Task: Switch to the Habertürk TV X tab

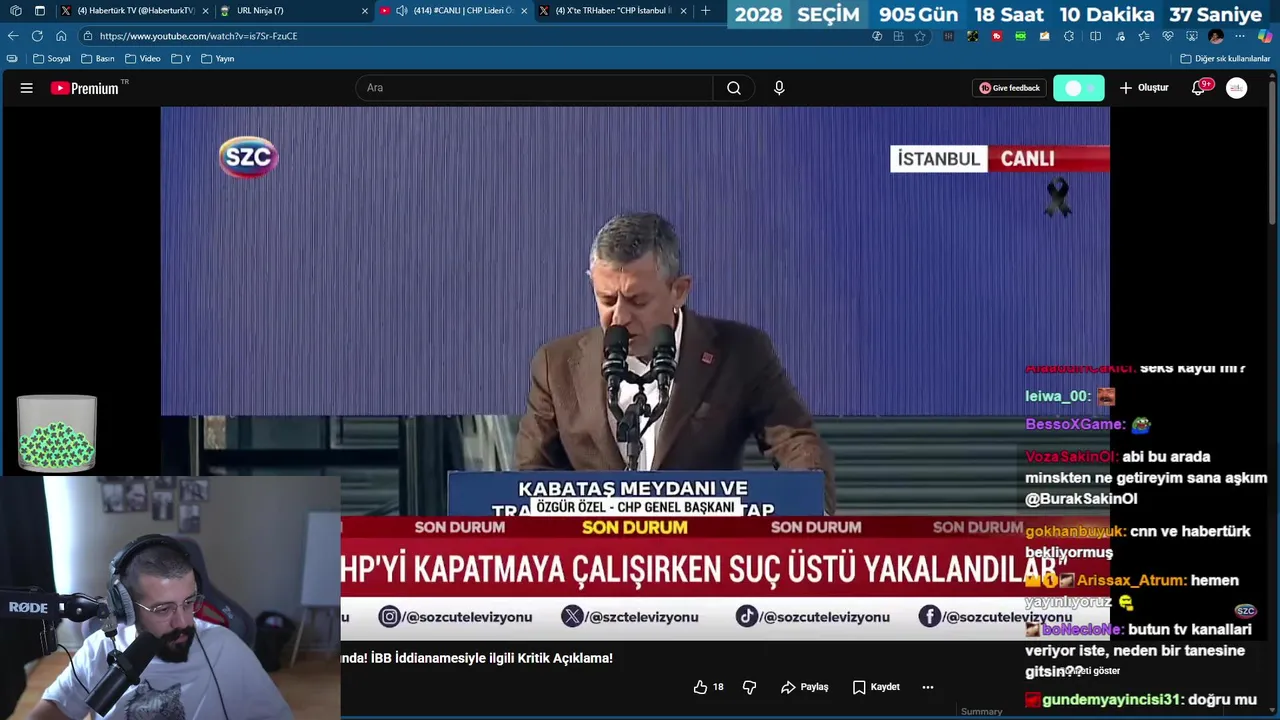Action: point(134,11)
